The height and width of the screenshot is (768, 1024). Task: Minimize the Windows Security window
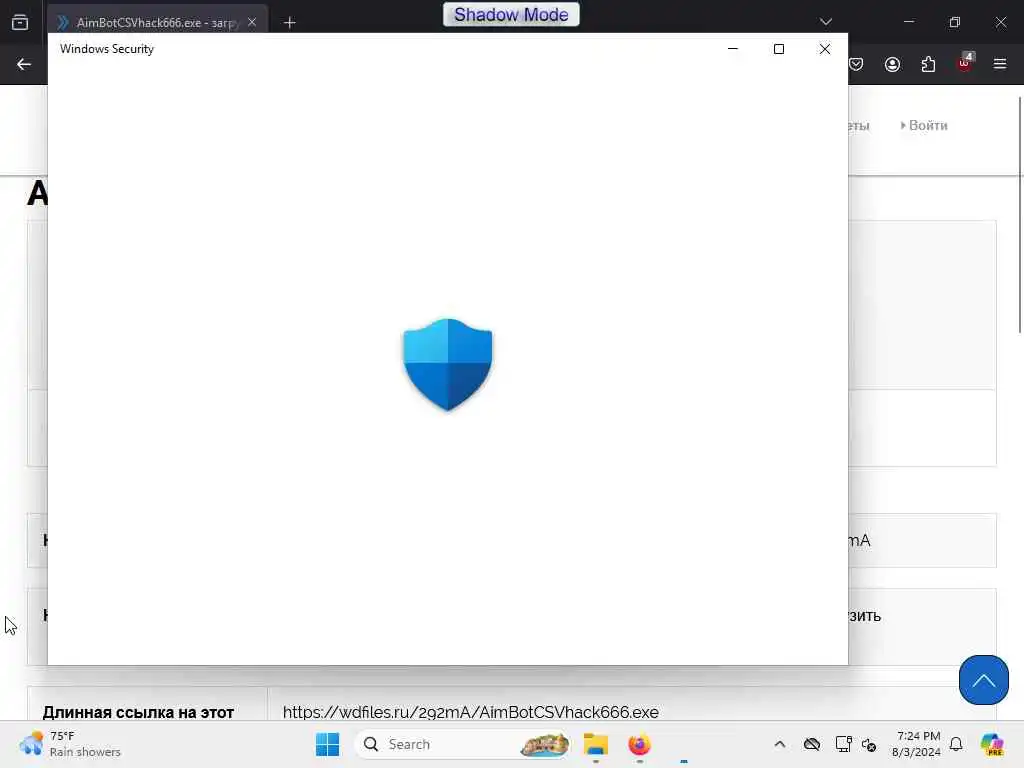[733, 49]
